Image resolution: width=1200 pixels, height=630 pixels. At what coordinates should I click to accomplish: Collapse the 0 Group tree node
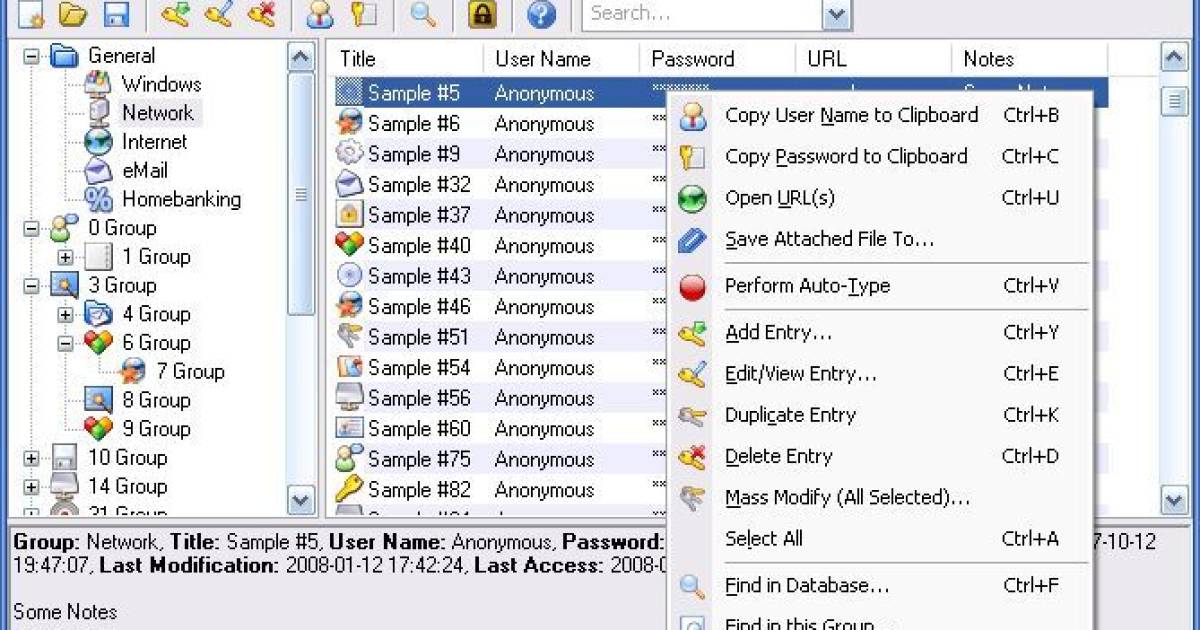tap(31, 228)
